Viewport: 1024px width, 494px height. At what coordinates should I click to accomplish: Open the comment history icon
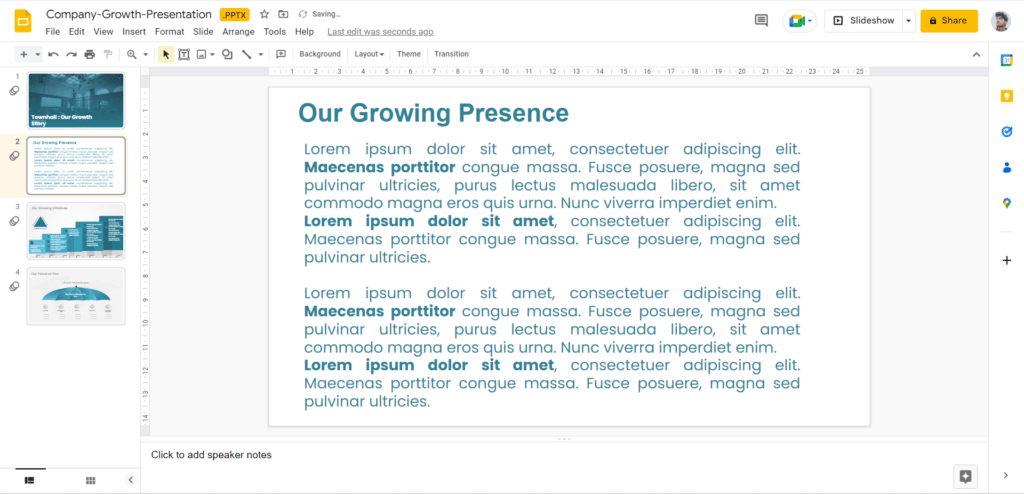(x=761, y=21)
